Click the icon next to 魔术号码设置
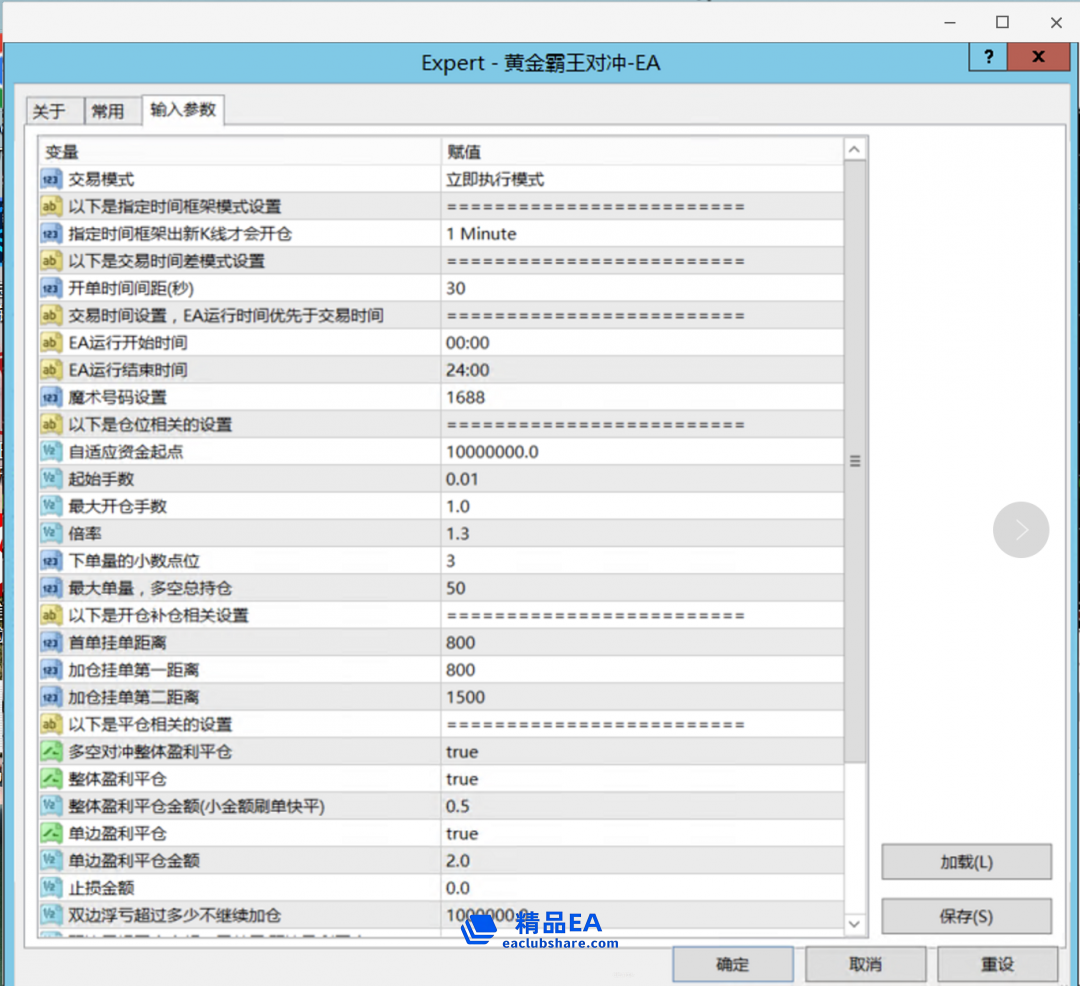The image size is (1080, 986). 50,398
